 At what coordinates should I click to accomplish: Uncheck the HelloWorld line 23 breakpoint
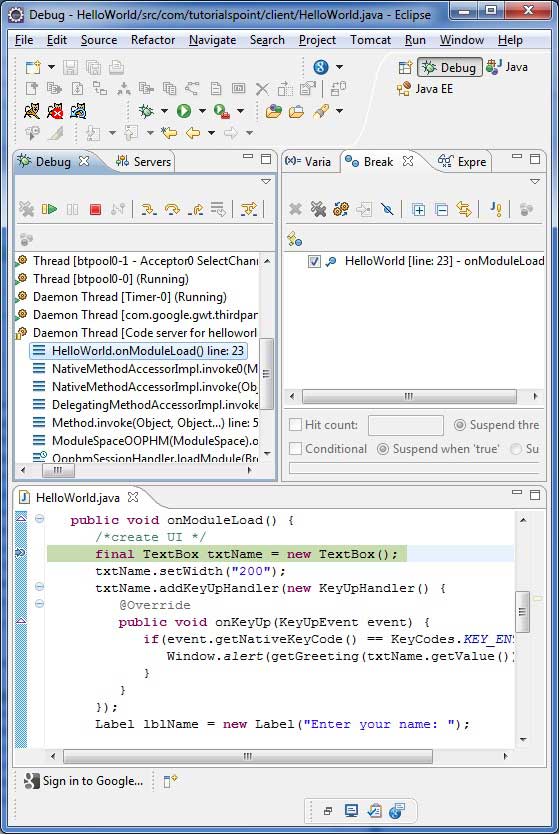pyautogui.click(x=314, y=261)
